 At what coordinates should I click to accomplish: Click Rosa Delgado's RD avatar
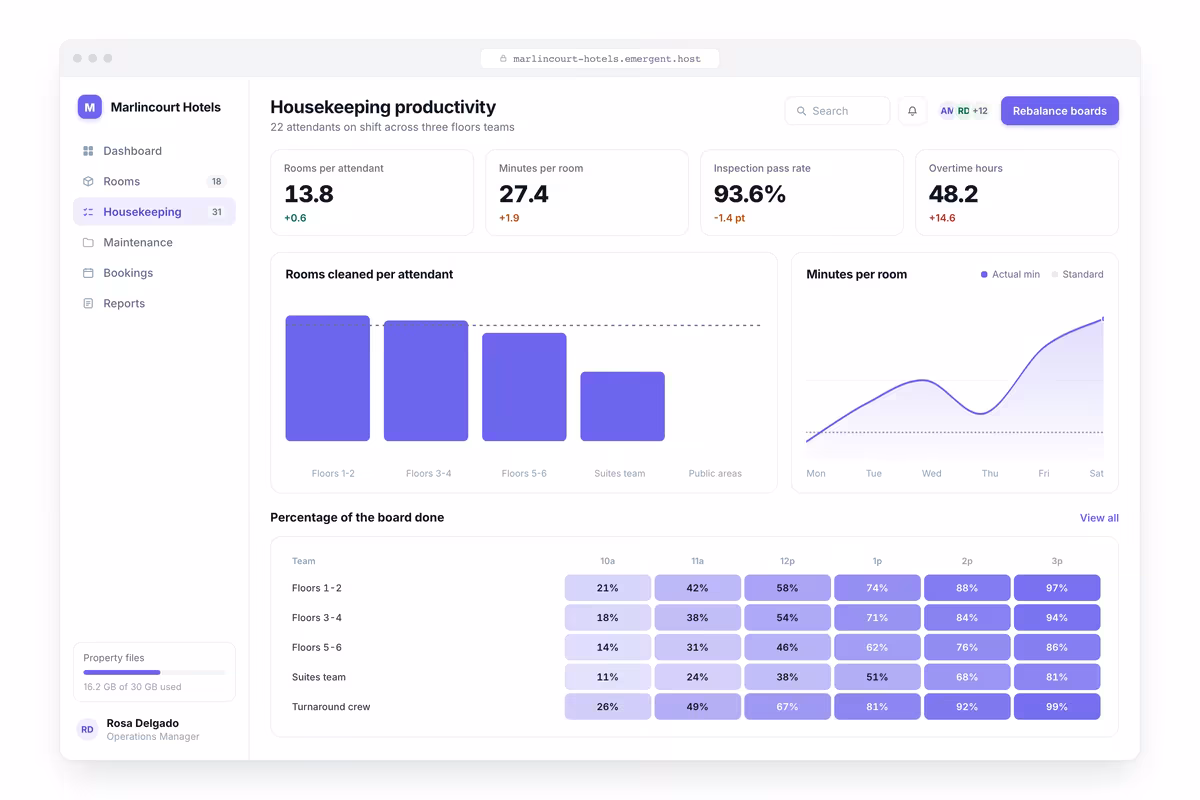tap(87, 729)
